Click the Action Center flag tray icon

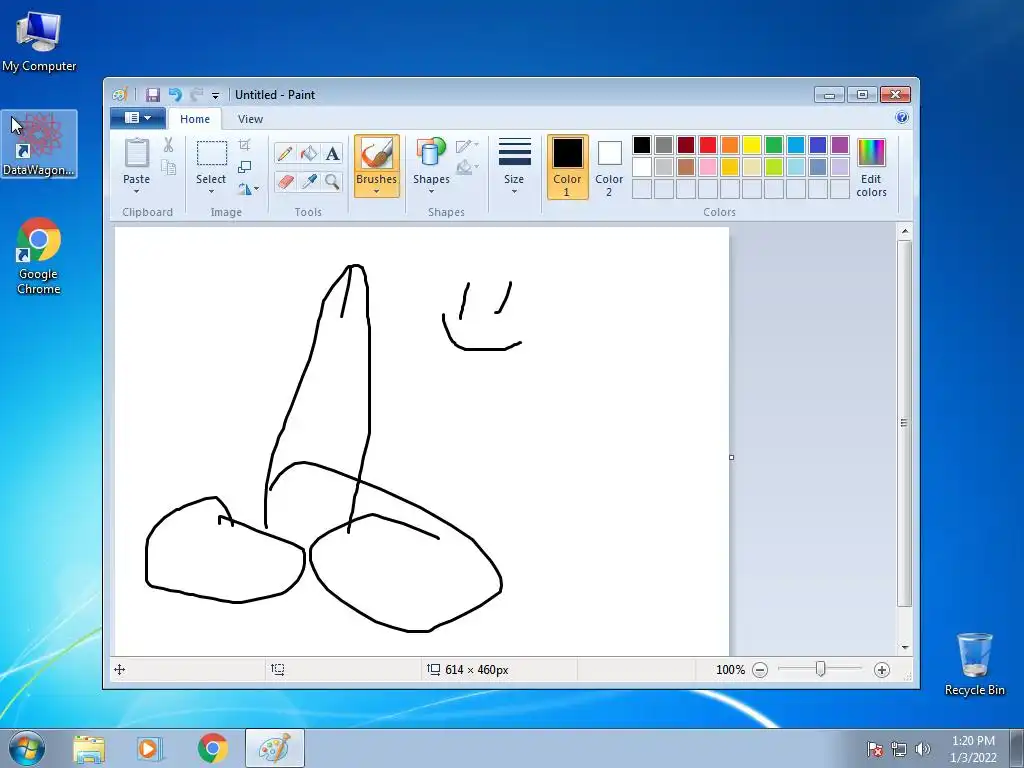[x=874, y=749]
